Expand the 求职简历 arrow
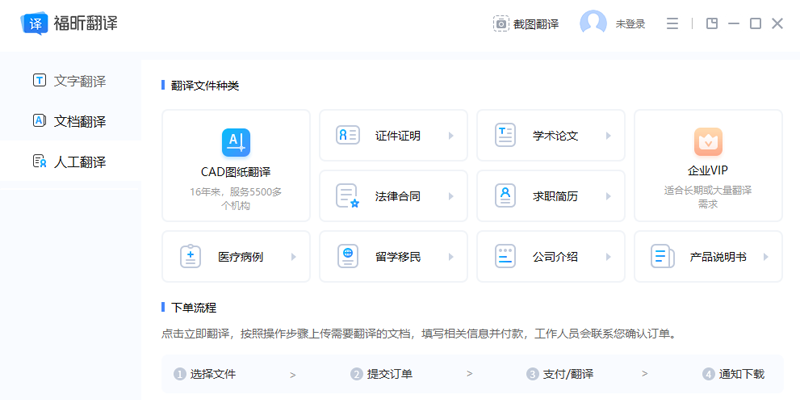 point(608,196)
